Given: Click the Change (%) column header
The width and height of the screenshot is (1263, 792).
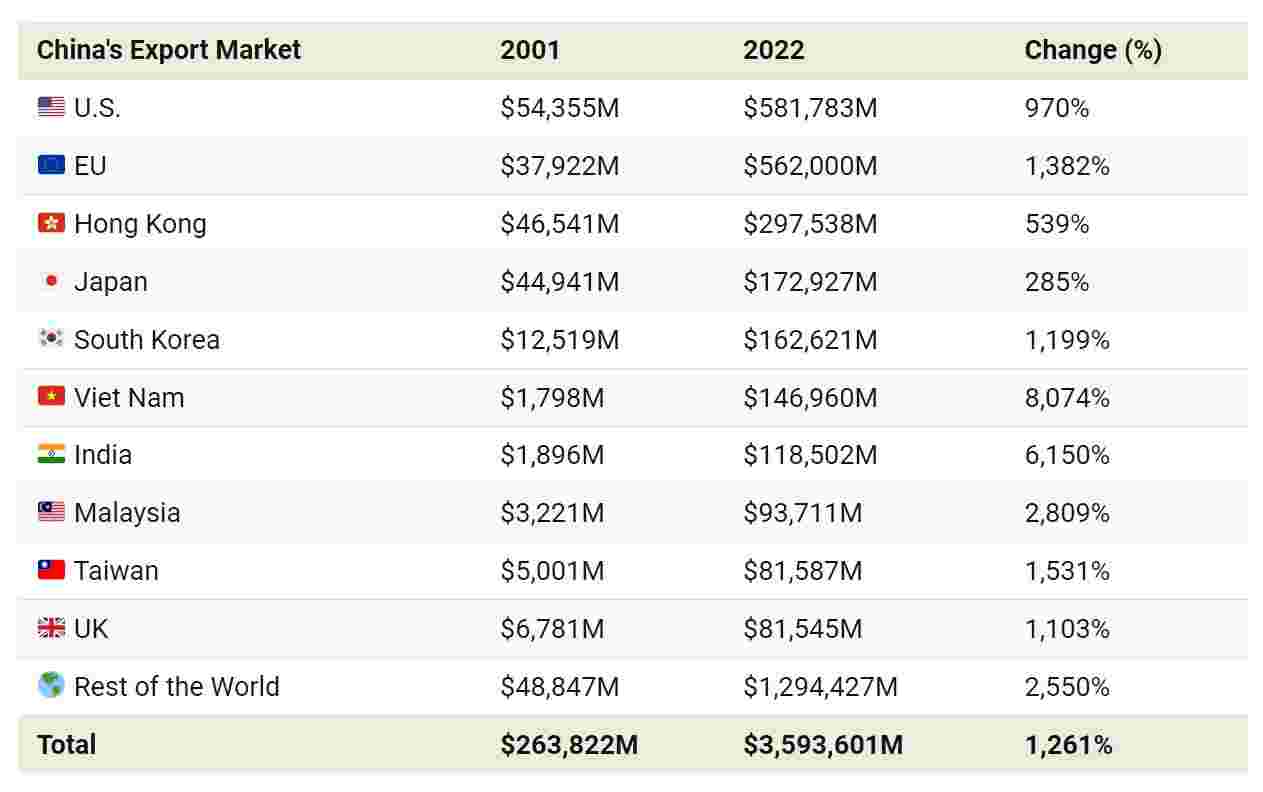Looking at the screenshot, I should (x=1093, y=50).
